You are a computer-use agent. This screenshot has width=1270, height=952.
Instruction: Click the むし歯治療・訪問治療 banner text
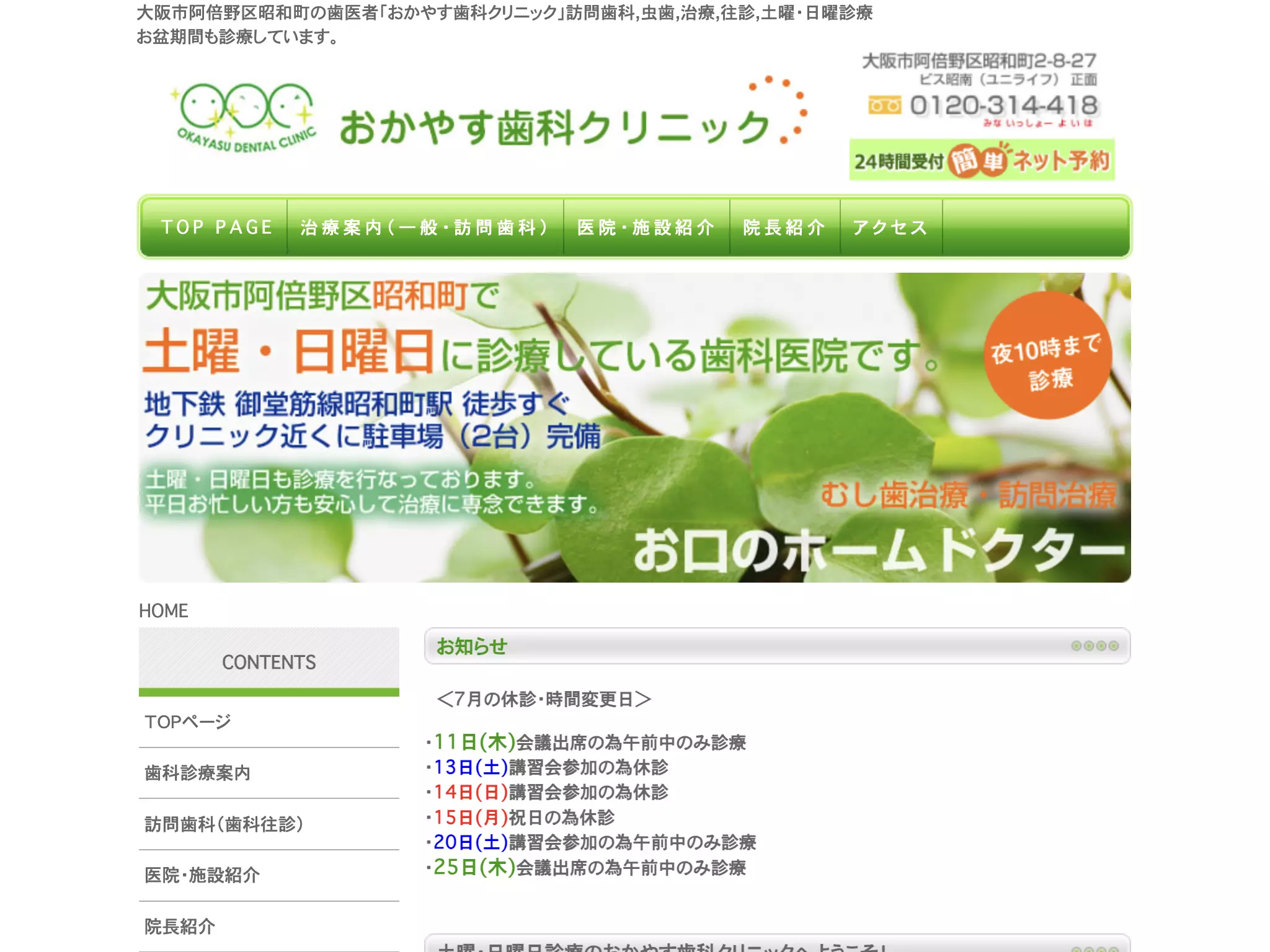[969, 495]
